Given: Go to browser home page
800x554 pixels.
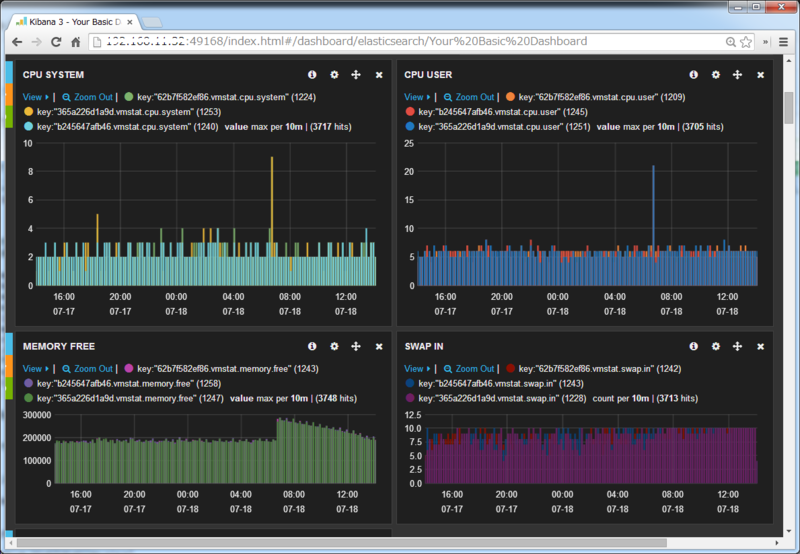Looking at the screenshot, I should 76,42.
